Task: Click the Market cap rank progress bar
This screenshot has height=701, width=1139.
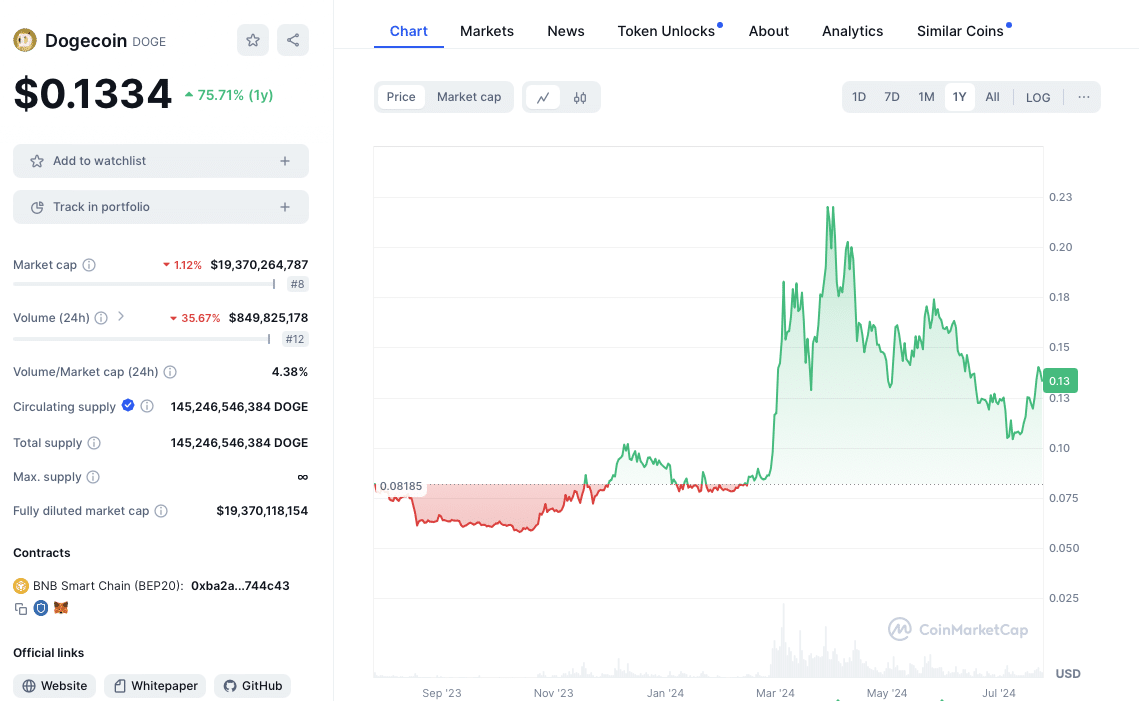Action: 144,284
